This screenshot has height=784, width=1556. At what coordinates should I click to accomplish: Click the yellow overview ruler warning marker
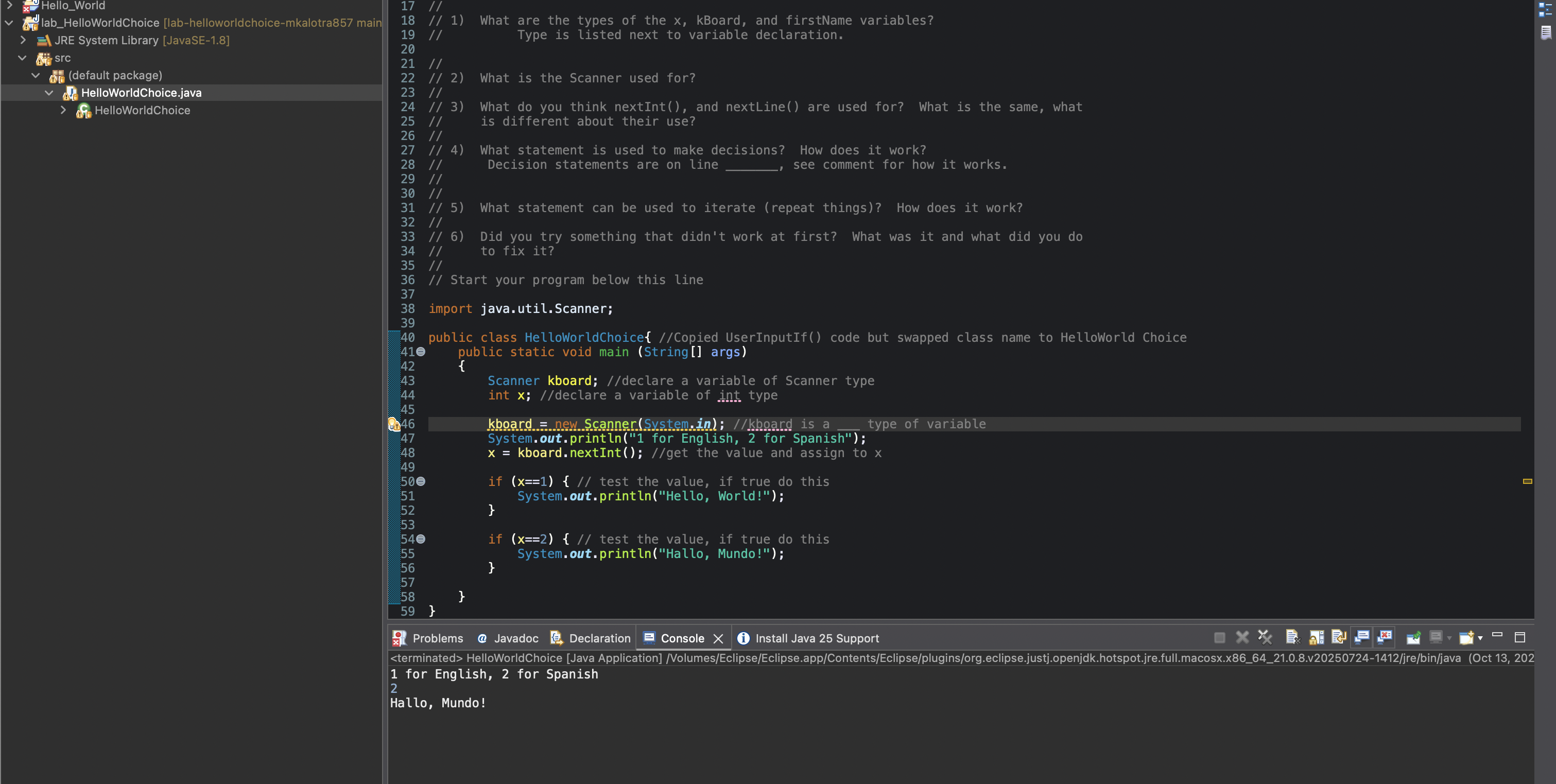1527,481
